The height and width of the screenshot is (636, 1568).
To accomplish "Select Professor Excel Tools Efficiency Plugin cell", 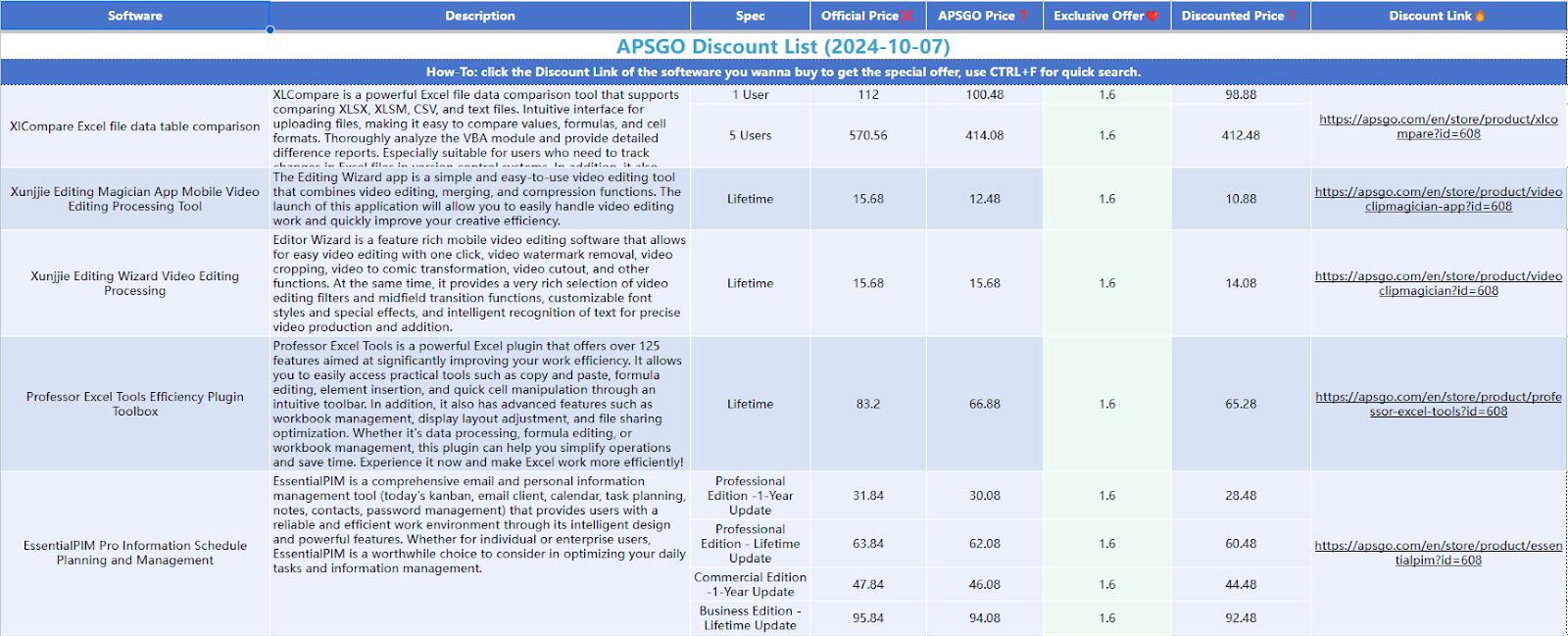I will coord(135,404).
